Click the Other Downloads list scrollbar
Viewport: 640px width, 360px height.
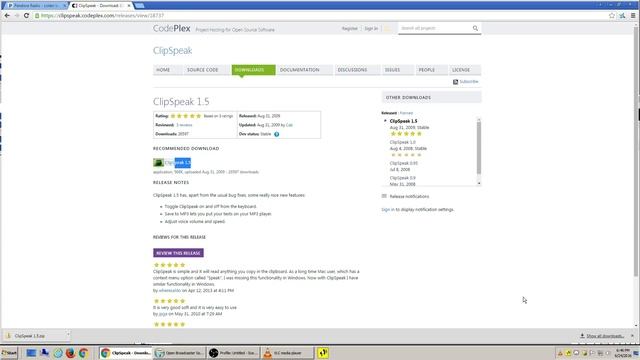pyautogui.click(x=479, y=147)
